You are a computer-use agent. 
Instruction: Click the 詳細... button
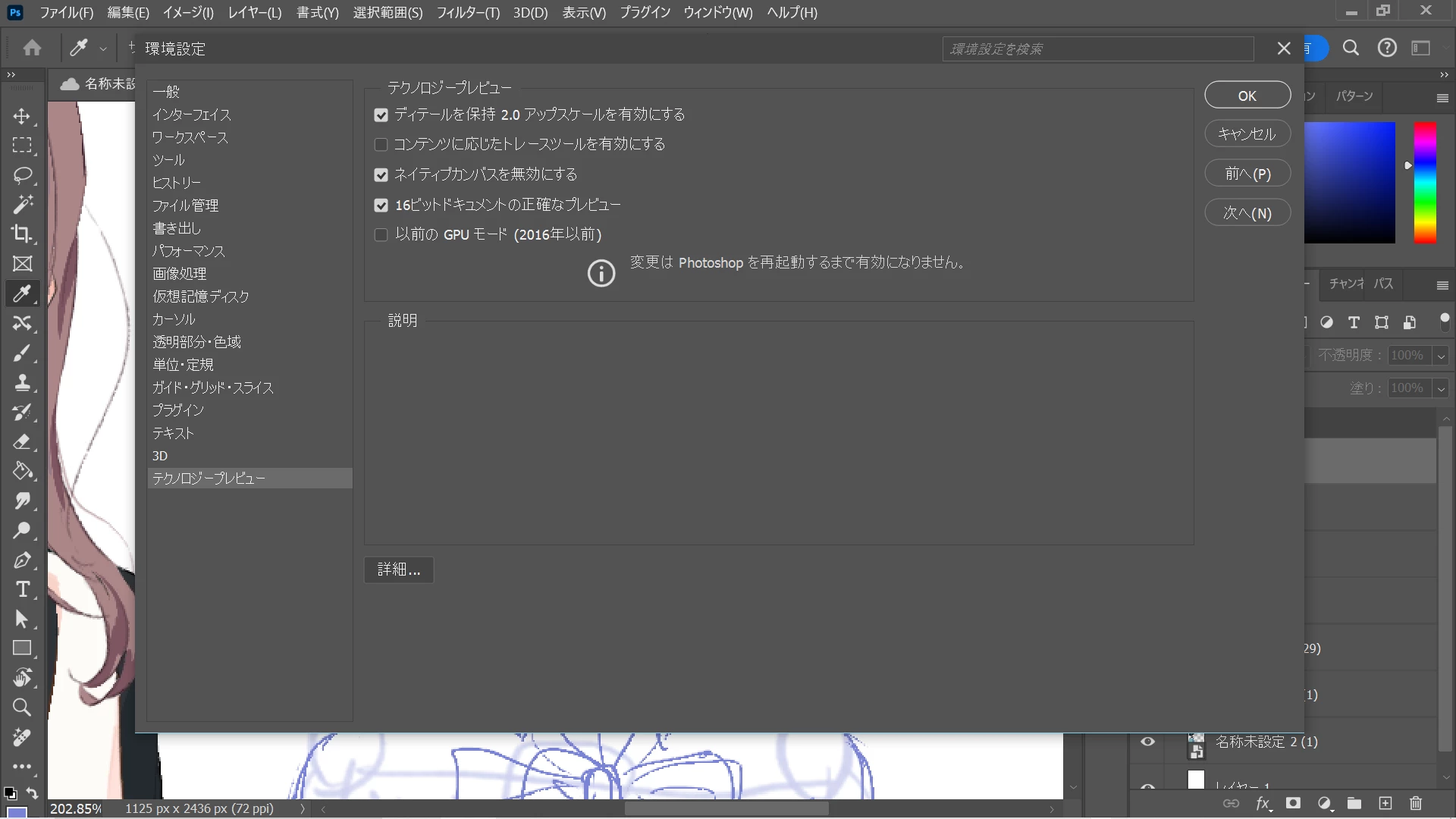[x=399, y=570]
